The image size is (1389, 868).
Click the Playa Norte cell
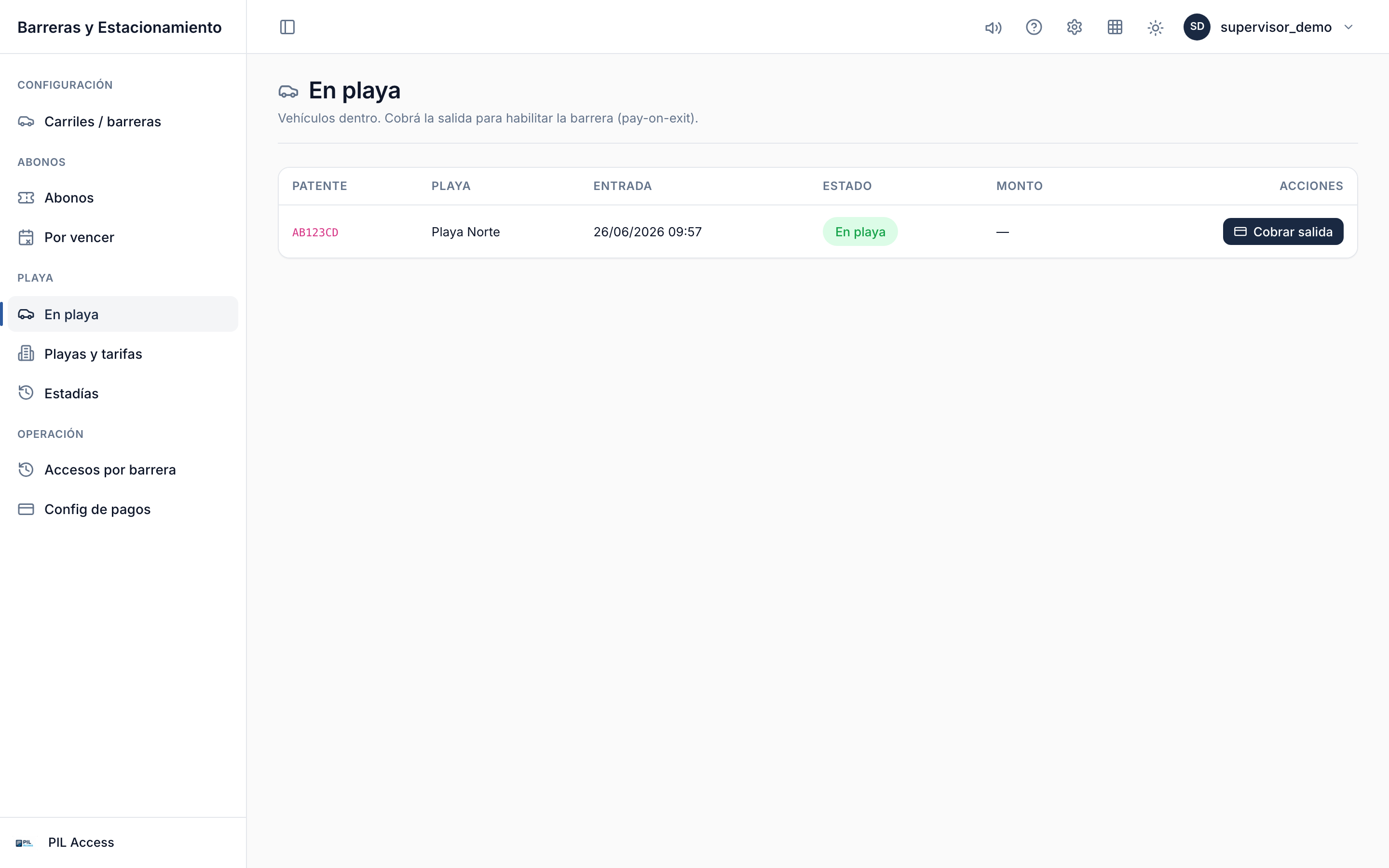(465, 231)
